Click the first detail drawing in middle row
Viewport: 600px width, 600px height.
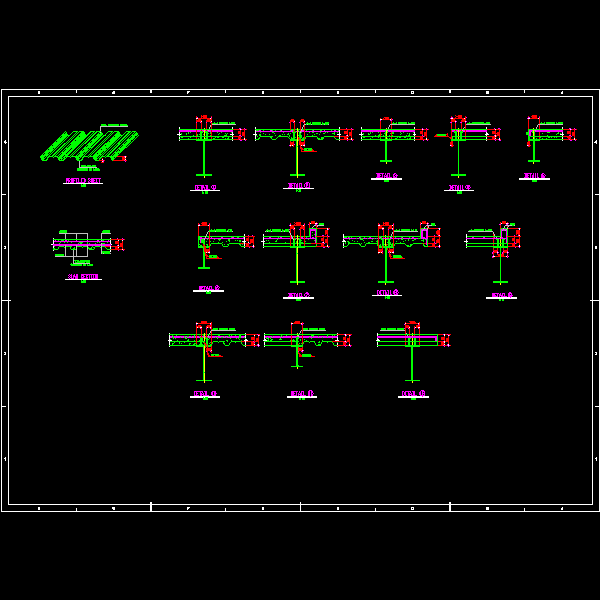point(218,244)
